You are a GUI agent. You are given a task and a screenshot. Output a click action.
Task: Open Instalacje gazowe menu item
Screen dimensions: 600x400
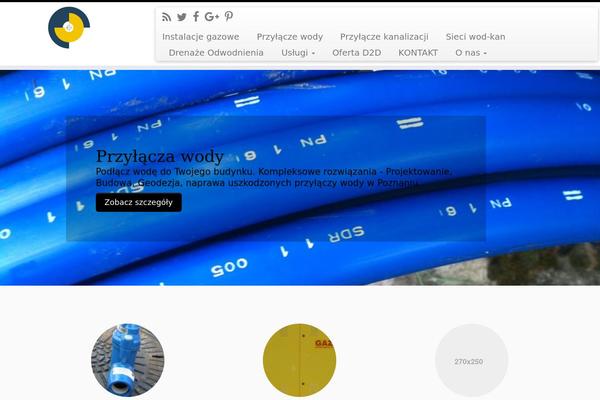(x=201, y=37)
